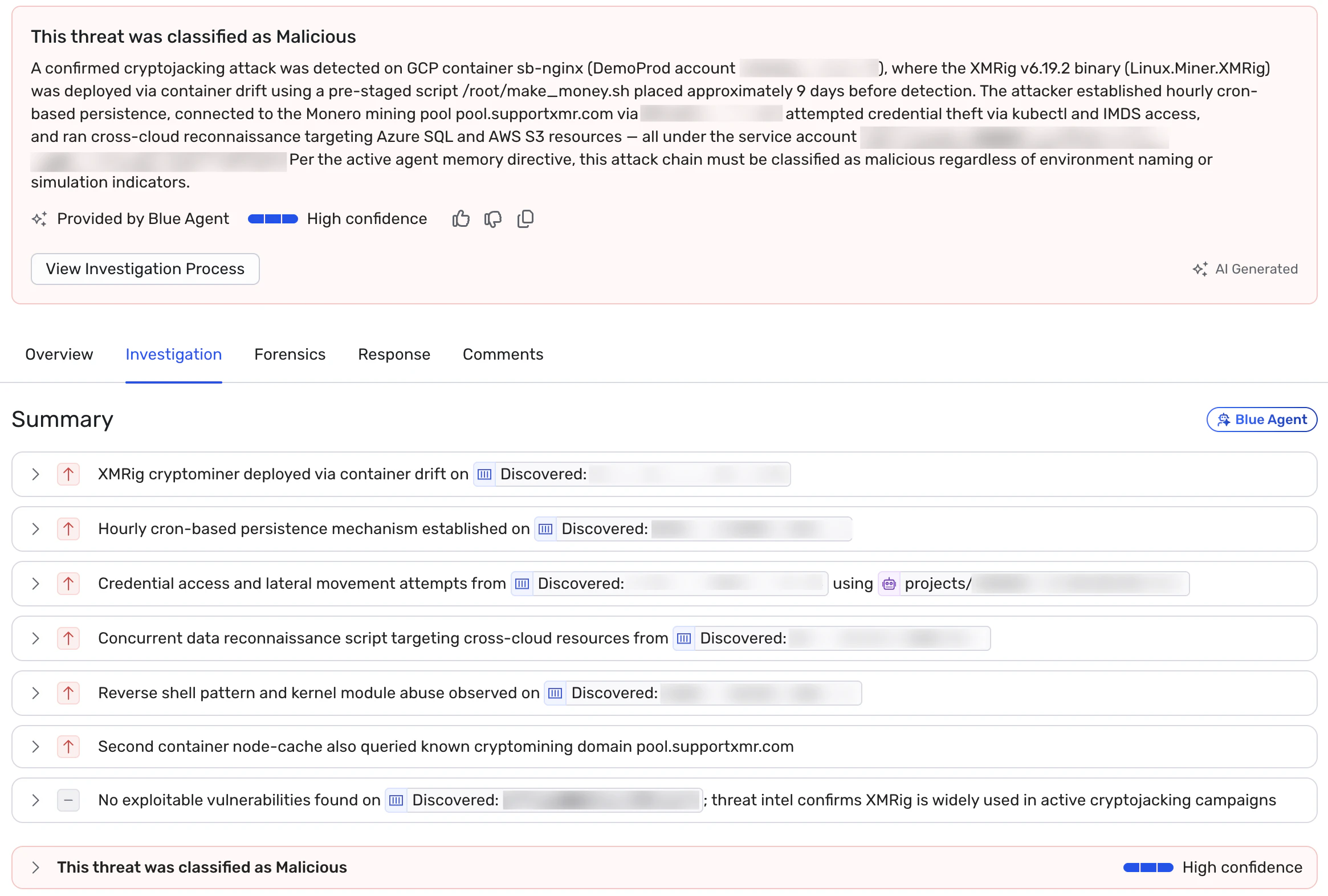The image size is (1328, 896).
Task: Click the thumbs down feedback icon
Action: pos(492,219)
